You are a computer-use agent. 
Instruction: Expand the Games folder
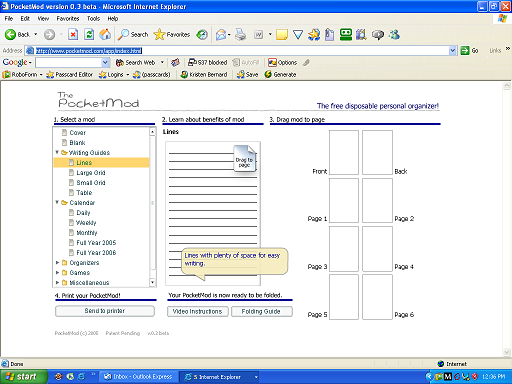click(x=57, y=273)
